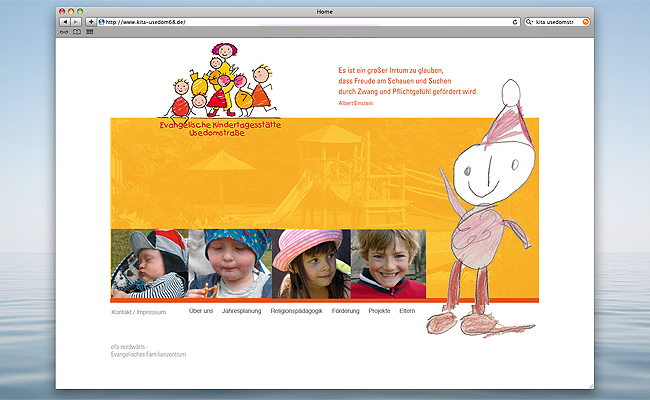Click the quote line 'dass Freude am Schauen und Suchen'
Image resolution: width=650 pixels, height=400 pixels.
click(x=395, y=81)
